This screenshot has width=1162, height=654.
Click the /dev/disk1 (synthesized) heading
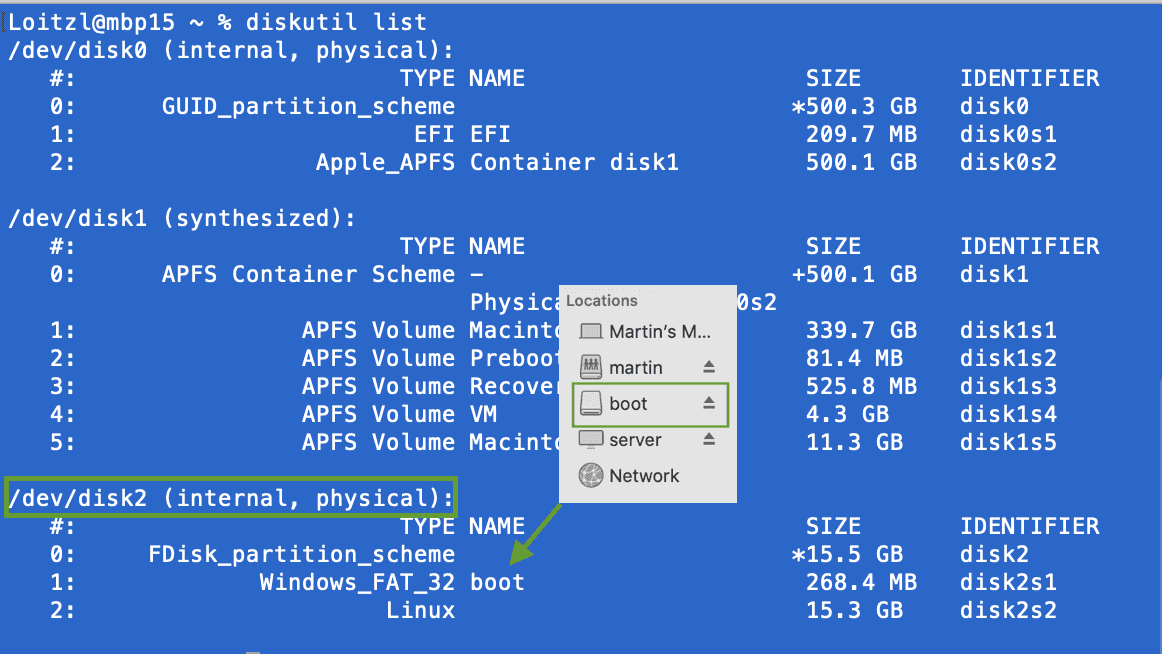click(x=183, y=218)
